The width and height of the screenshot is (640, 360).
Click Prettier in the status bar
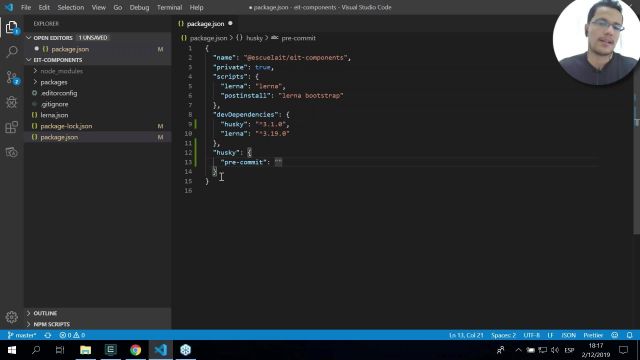click(x=593, y=335)
